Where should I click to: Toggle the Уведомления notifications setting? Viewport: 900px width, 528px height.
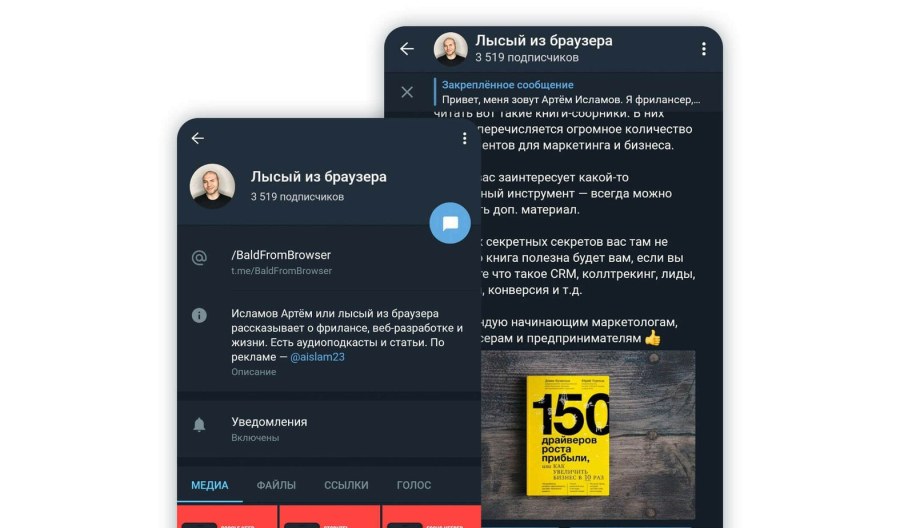(329, 429)
